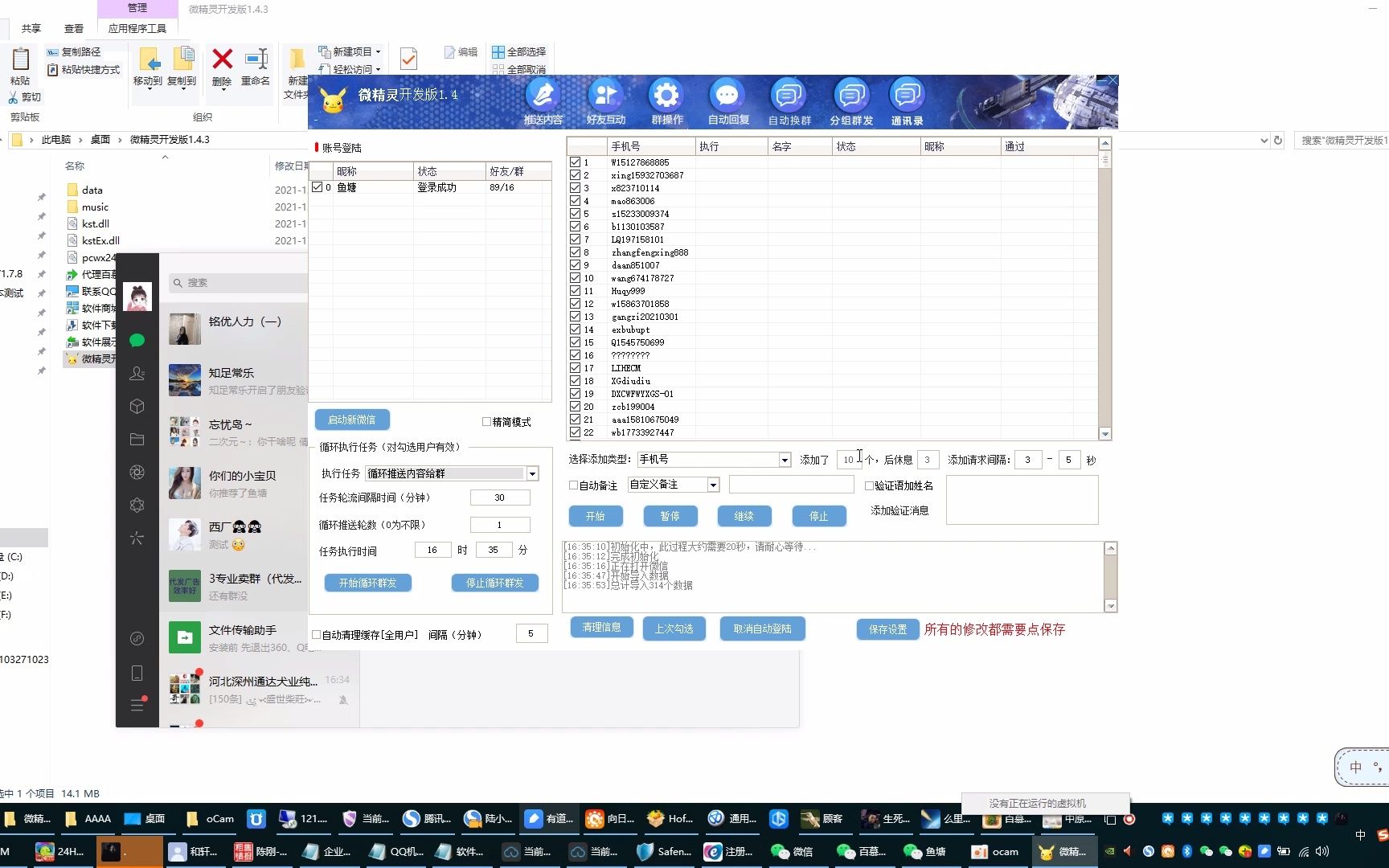The image size is (1389, 868).
Task: Click 开始 button to start adding
Action: click(x=596, y=516)
